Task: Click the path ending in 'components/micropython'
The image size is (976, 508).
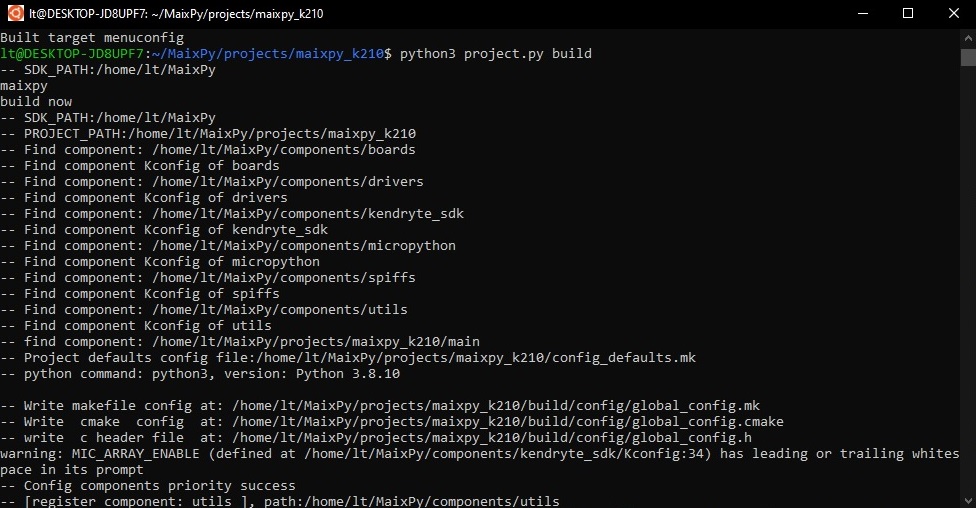Action: click(304, 246)
